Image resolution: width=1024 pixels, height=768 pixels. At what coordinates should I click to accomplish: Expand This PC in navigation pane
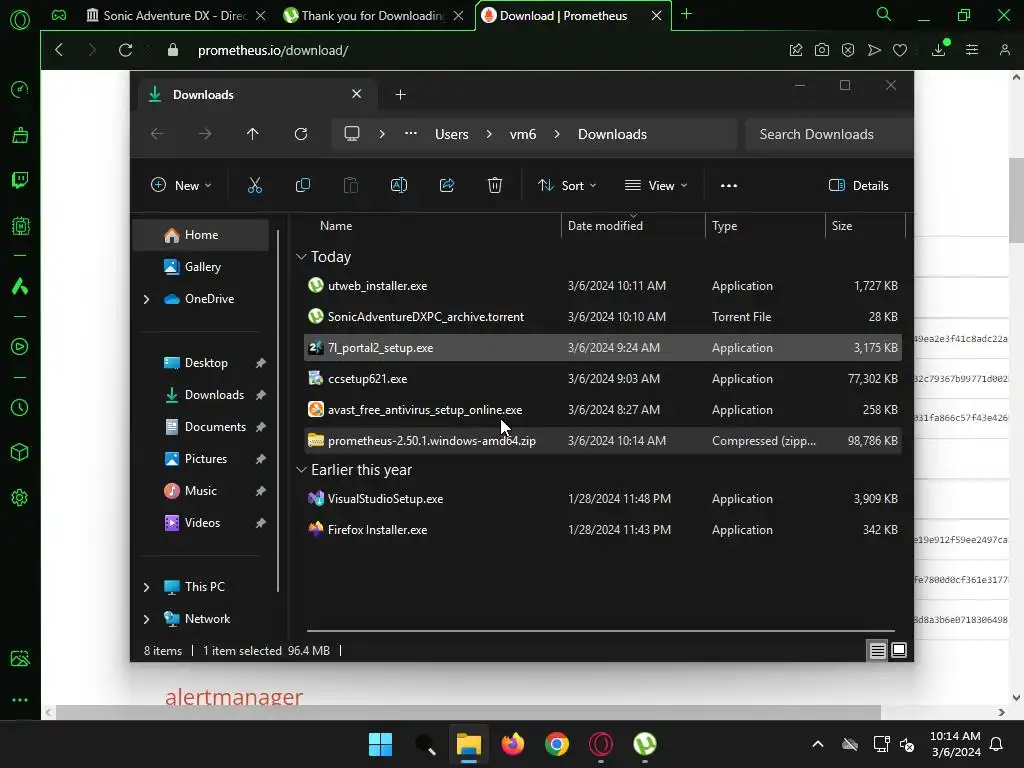click(x=146, y=587)
